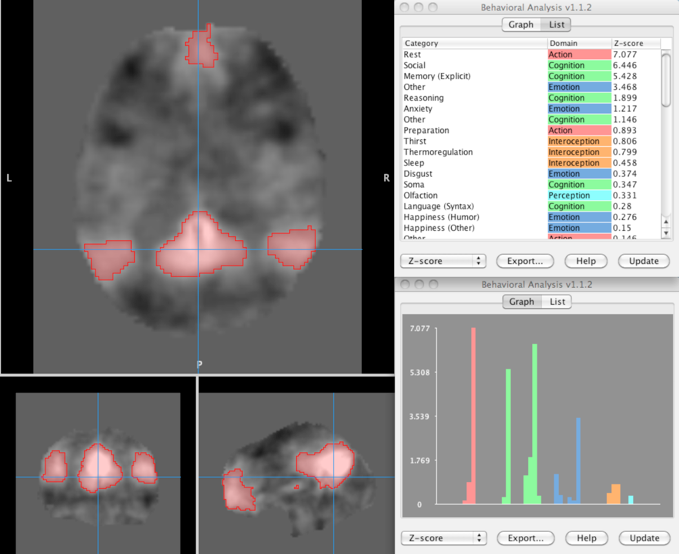Click Export button under the category list

coord(526,261)
